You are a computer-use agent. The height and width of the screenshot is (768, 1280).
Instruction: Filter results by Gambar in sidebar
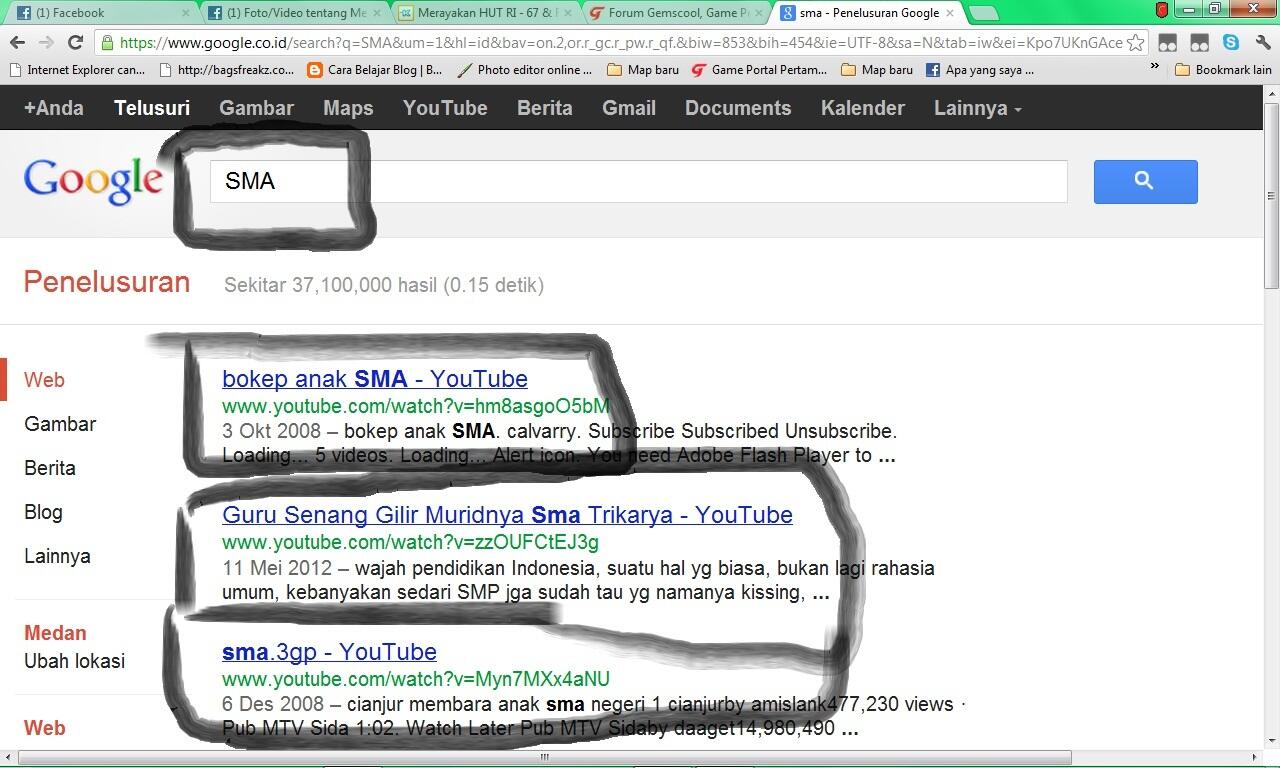coord(60,424)
